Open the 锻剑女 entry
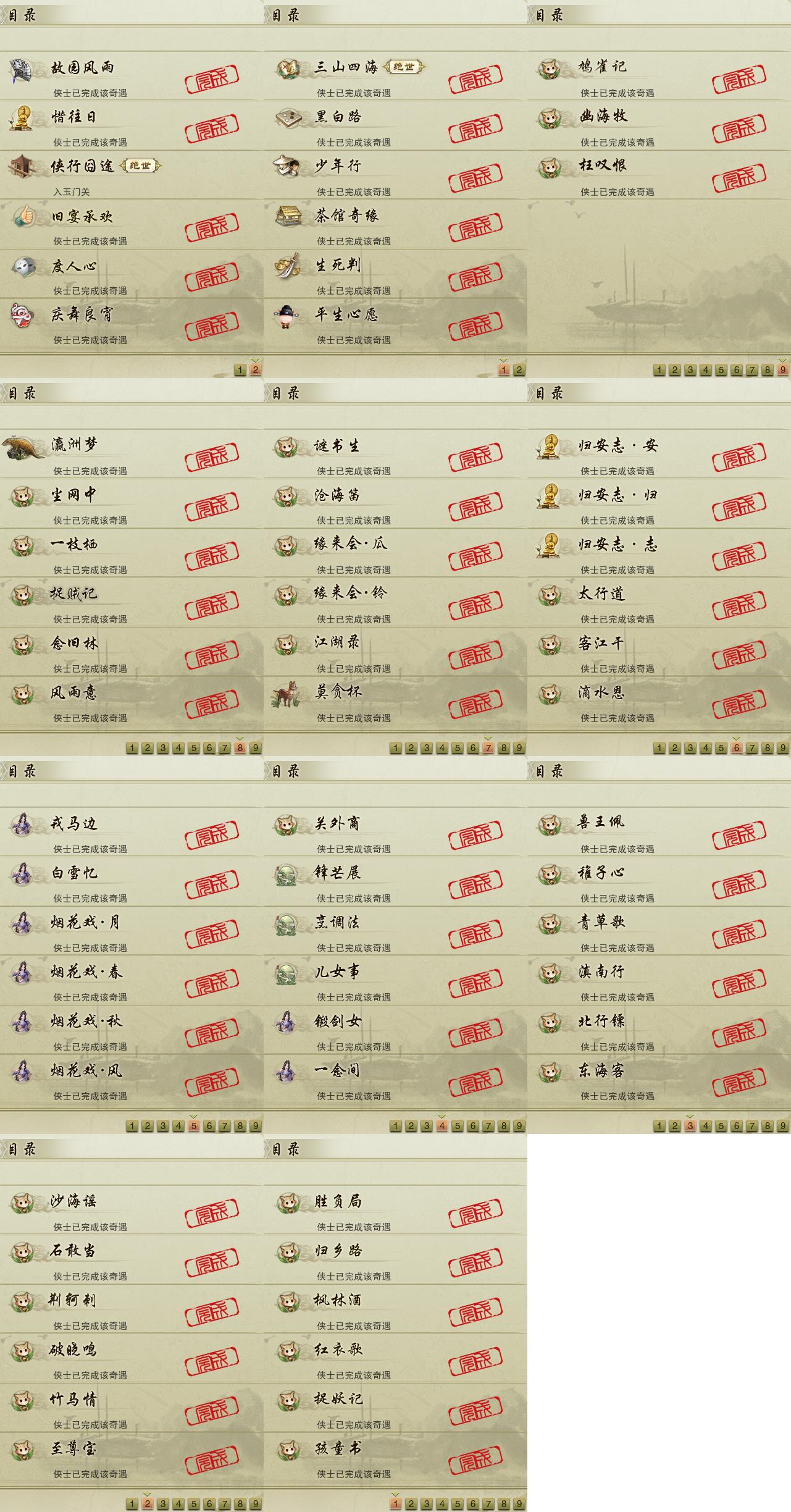The image size is (791, 1512). [395, 1029]
